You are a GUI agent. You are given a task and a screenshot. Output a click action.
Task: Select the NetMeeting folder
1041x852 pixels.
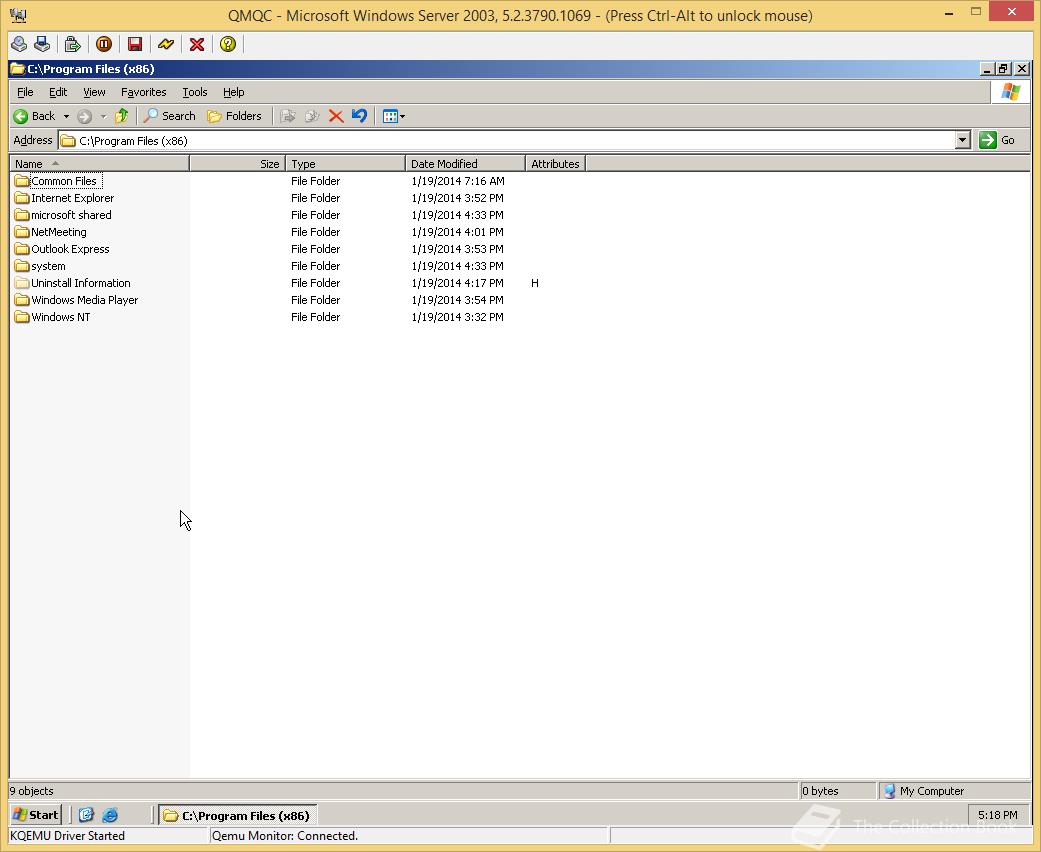point(50,232)
